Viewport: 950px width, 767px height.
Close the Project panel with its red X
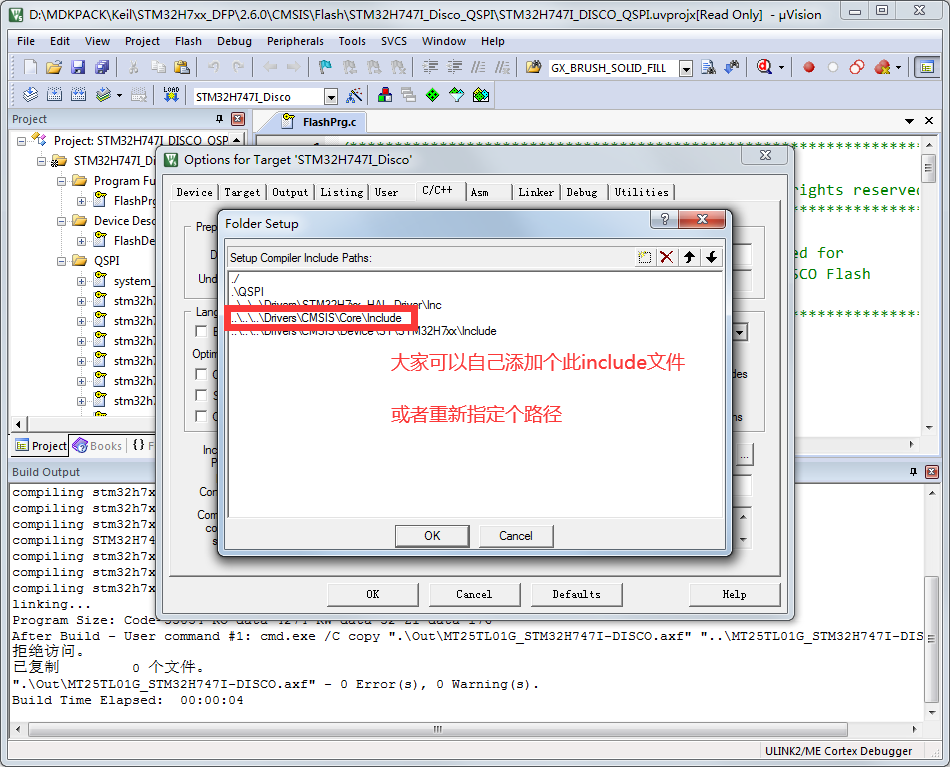point(238,119)
